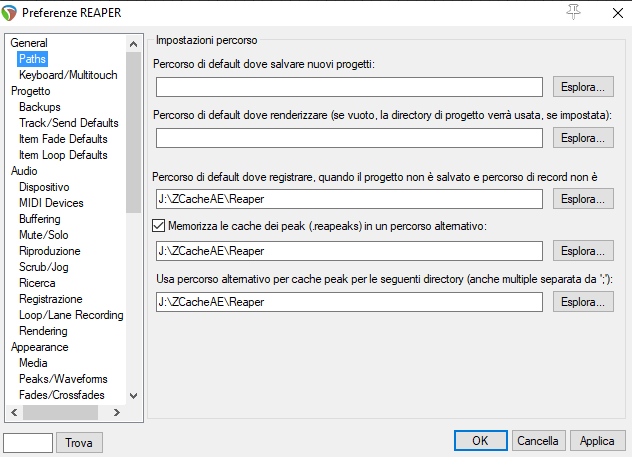Select General in the preferences tree
Image resolution: width=632 pixels, height=457 pixels.
[29, 43]
